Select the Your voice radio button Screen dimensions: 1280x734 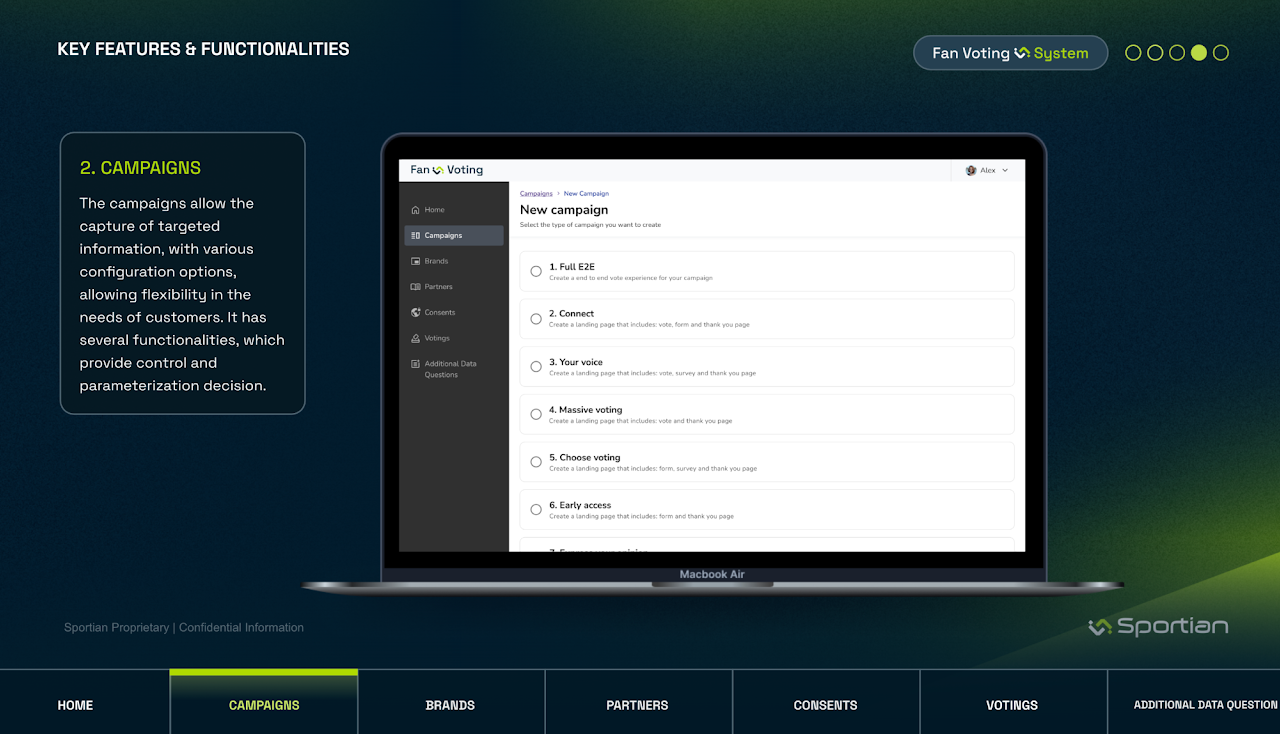536,366
